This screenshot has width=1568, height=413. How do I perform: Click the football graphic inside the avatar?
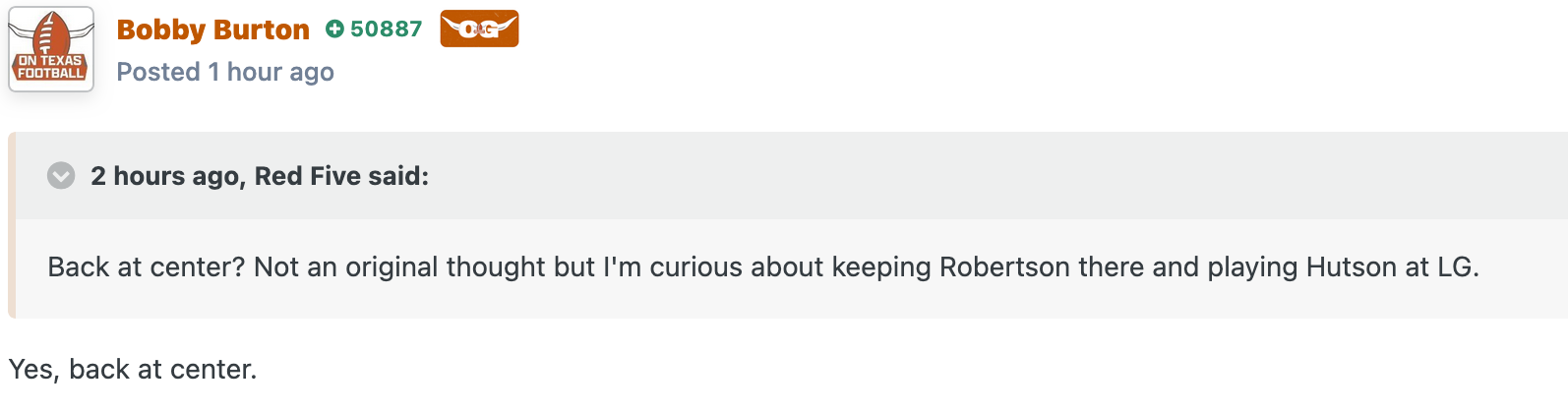[x=49, y=34]
